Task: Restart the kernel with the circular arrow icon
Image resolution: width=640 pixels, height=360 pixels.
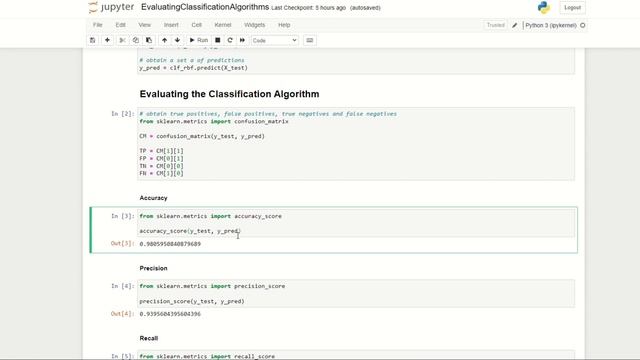Action: pyautogui.click(x=230, y=40)
